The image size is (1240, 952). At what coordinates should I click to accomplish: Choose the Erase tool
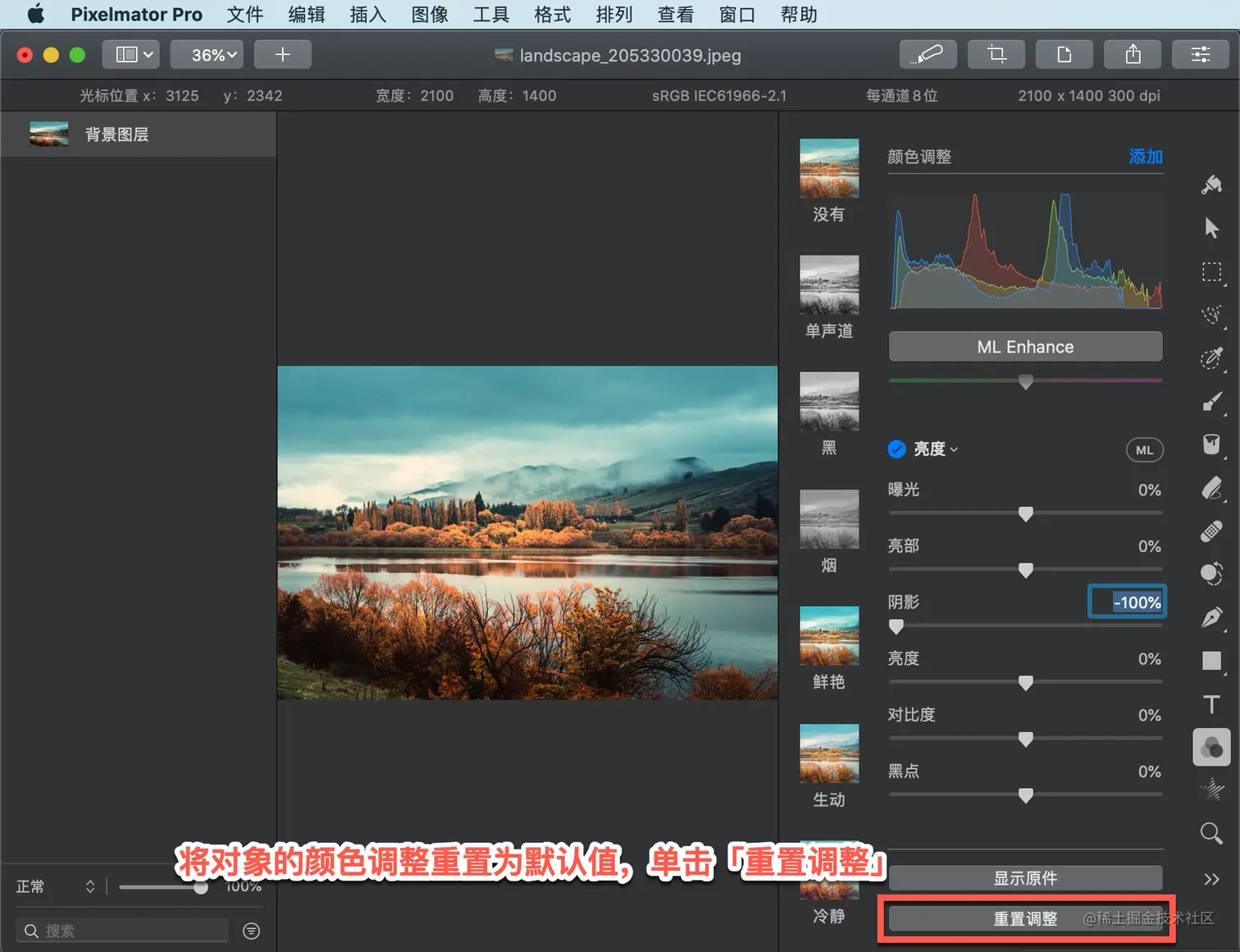[x=1211, y=488]
